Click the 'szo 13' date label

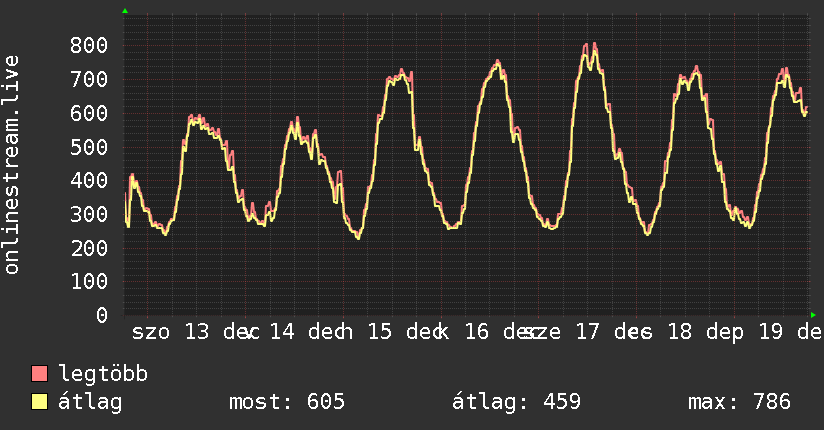170,332
